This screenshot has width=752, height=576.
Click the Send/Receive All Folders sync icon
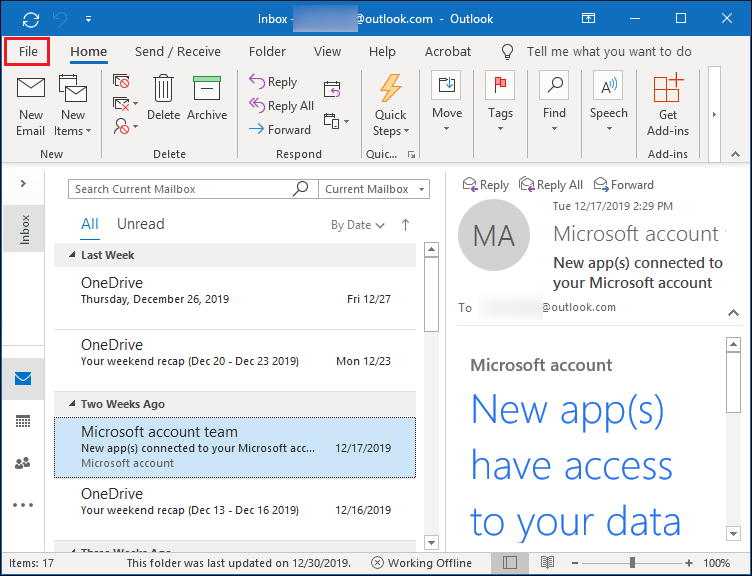pyautogui.click(x=31, y=19)
